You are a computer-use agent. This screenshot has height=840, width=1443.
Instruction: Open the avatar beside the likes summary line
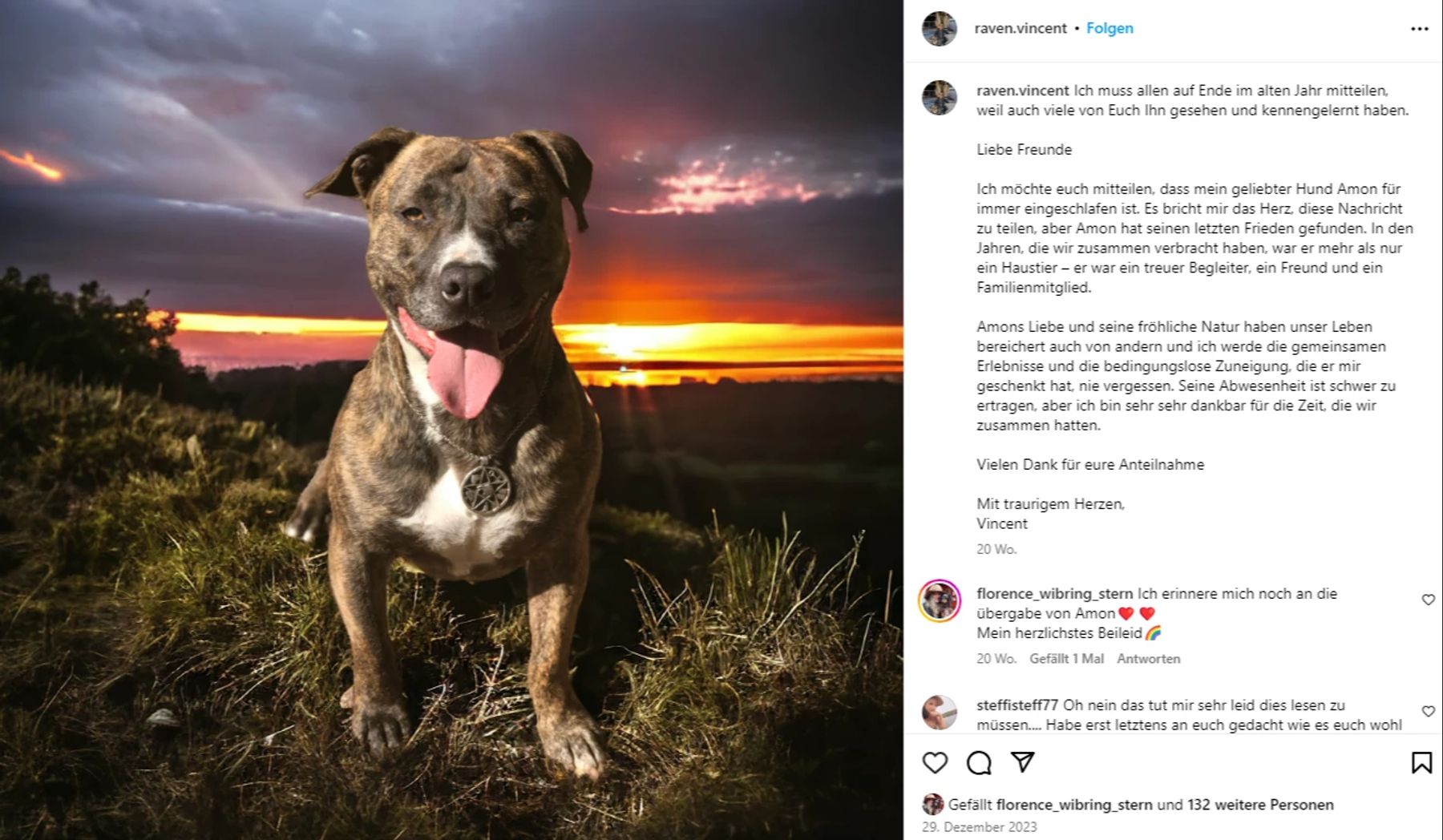pos(932,806)
